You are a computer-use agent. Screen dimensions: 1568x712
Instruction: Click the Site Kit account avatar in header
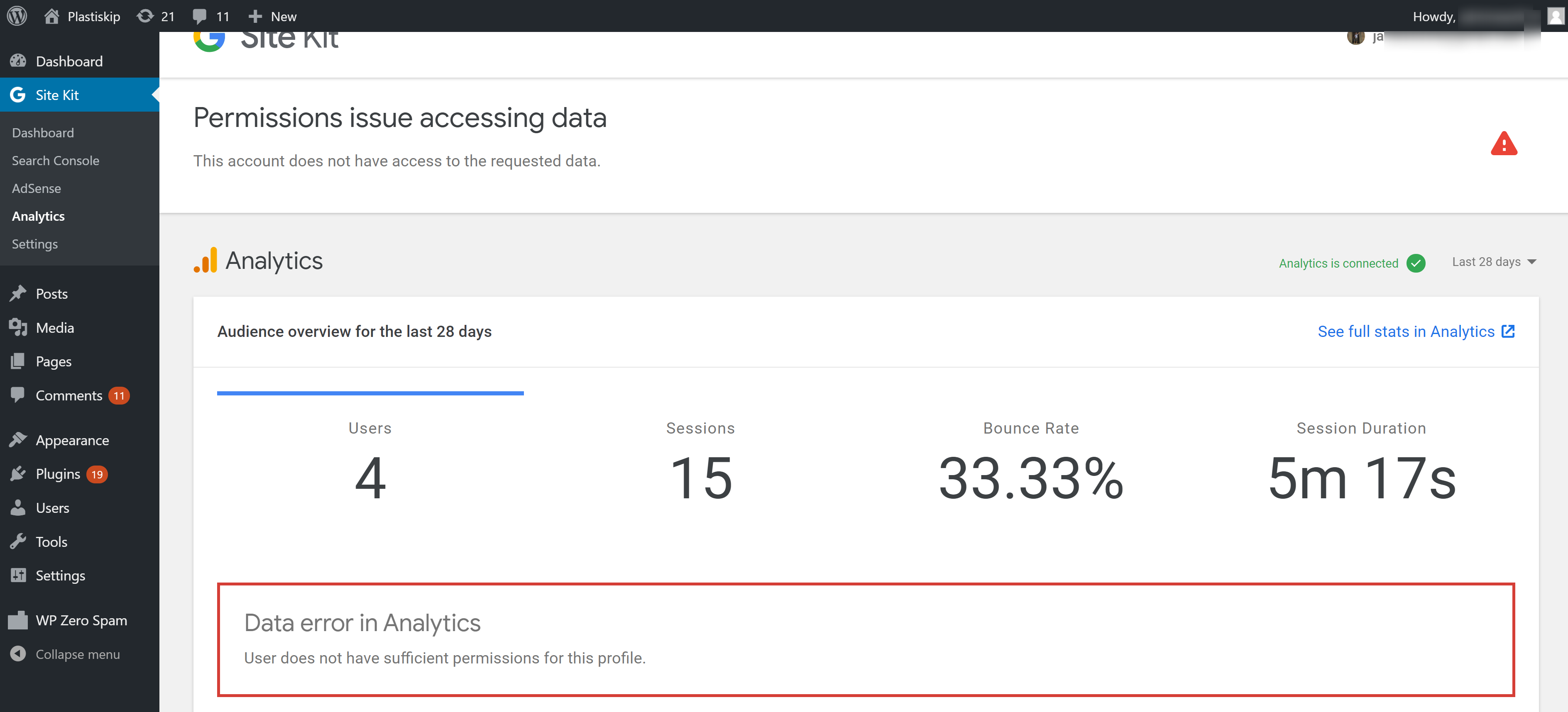tap(1355, 38)
